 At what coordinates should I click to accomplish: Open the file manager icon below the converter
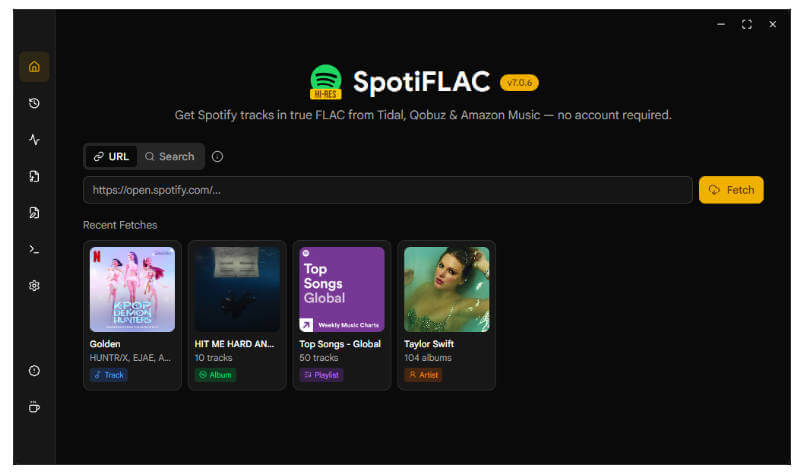pyautogui.click(x=34, y=213)
